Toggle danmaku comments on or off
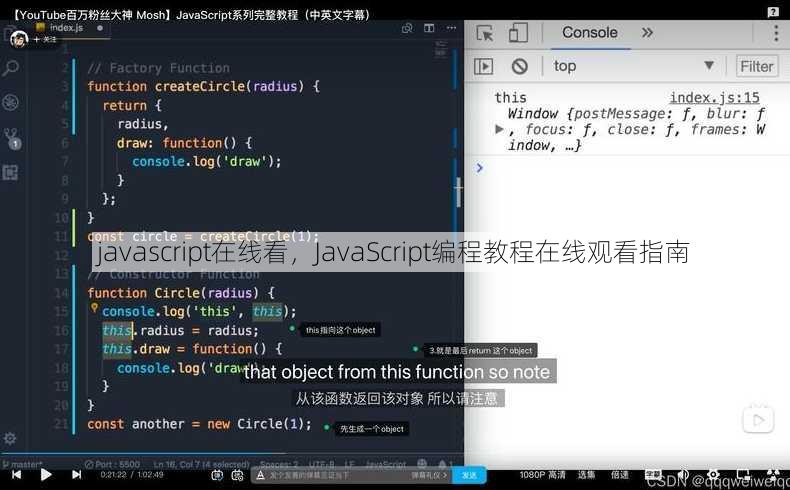The height and width of the screenshot is (490, 790). point(217,475)
